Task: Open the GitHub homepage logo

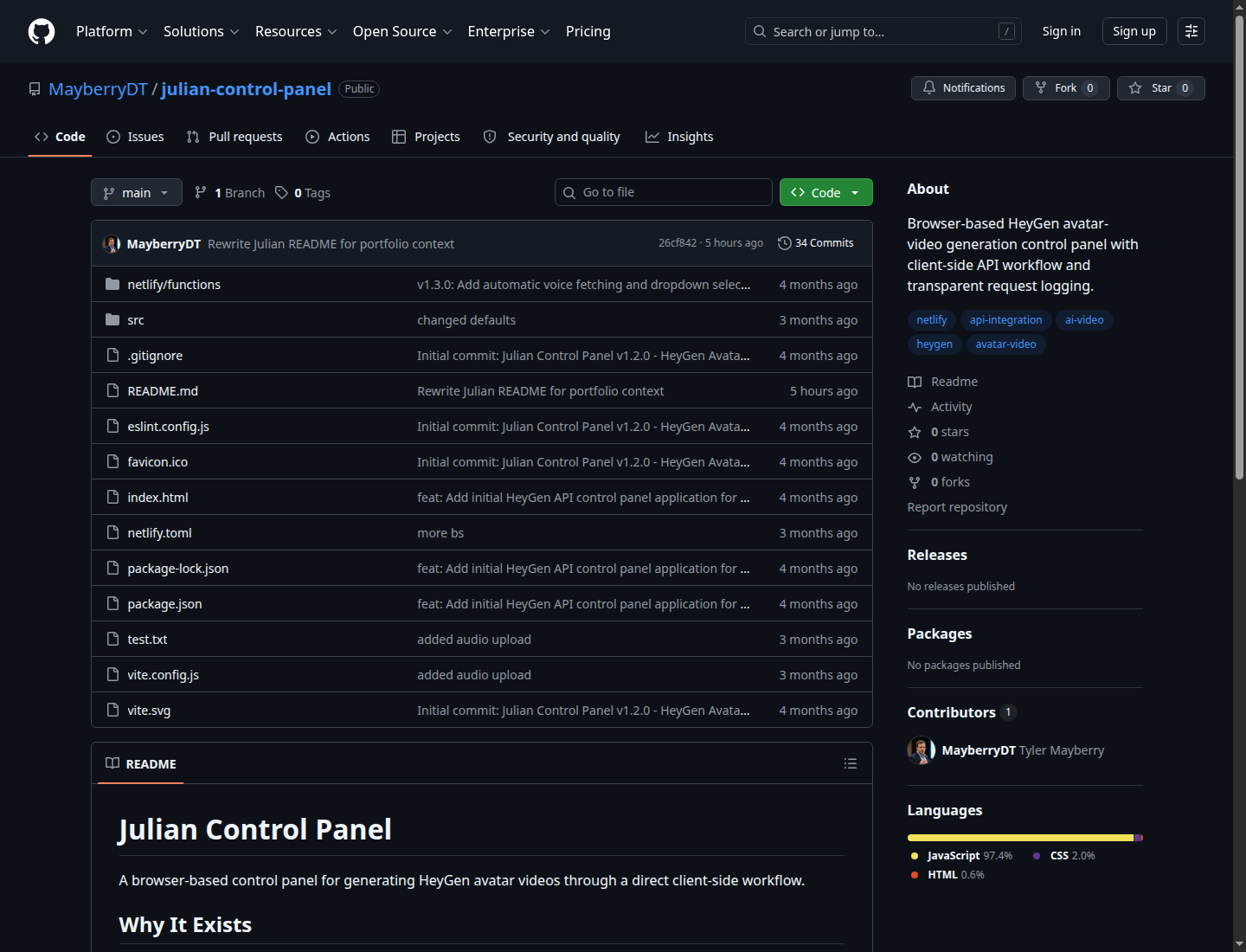Action: pyautogui.click(x=42, y=31)
